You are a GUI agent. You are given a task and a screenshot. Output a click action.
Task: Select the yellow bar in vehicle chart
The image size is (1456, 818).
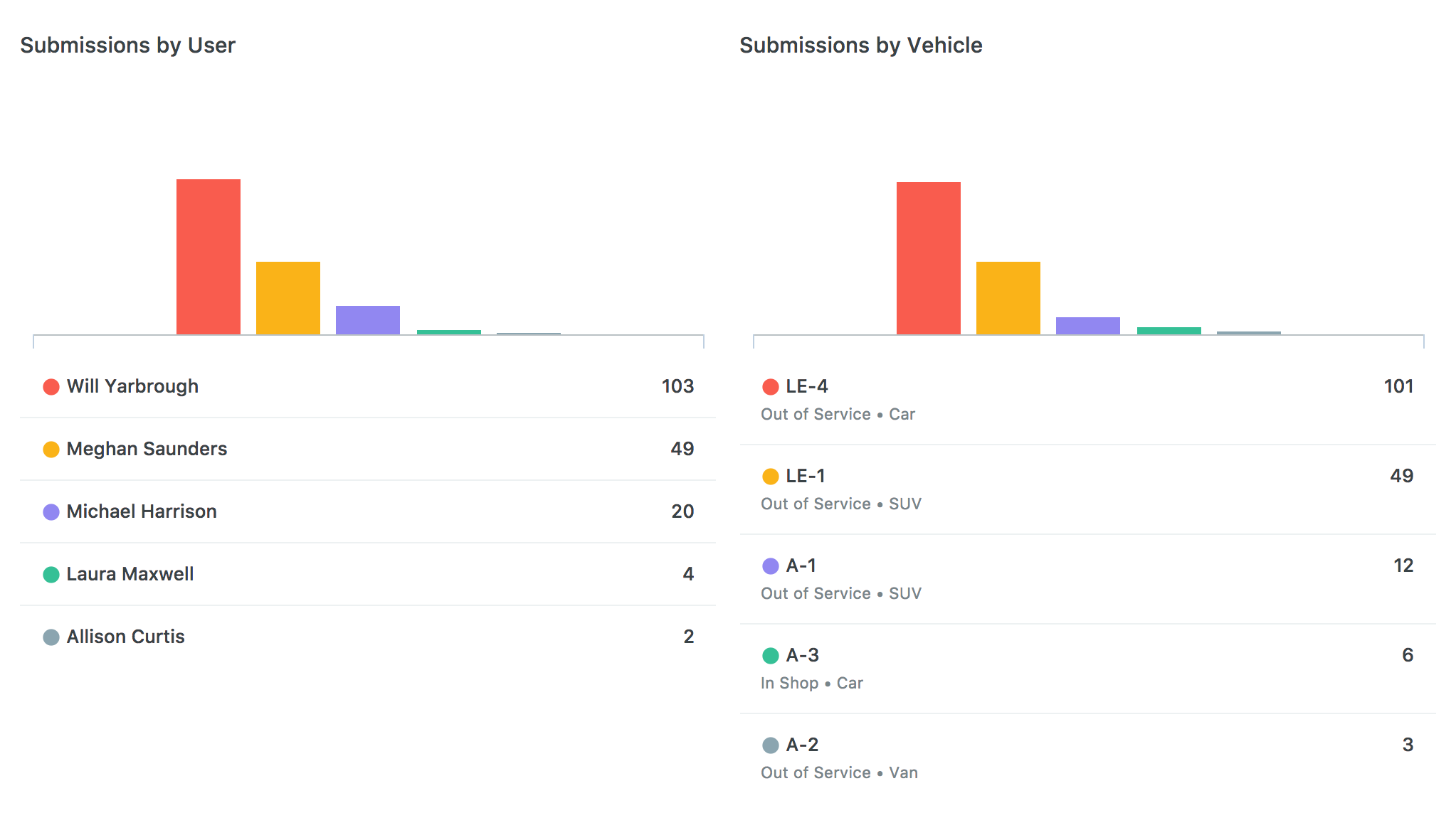[1008, 298]
